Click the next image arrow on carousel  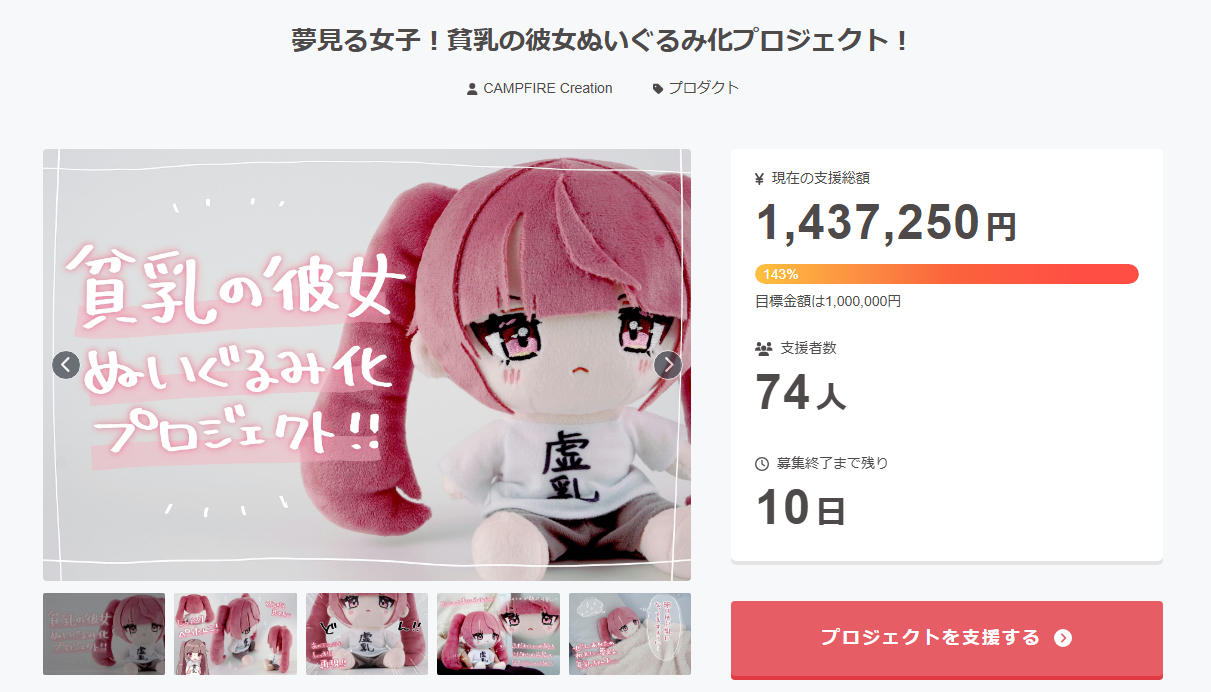coord(668,365)
